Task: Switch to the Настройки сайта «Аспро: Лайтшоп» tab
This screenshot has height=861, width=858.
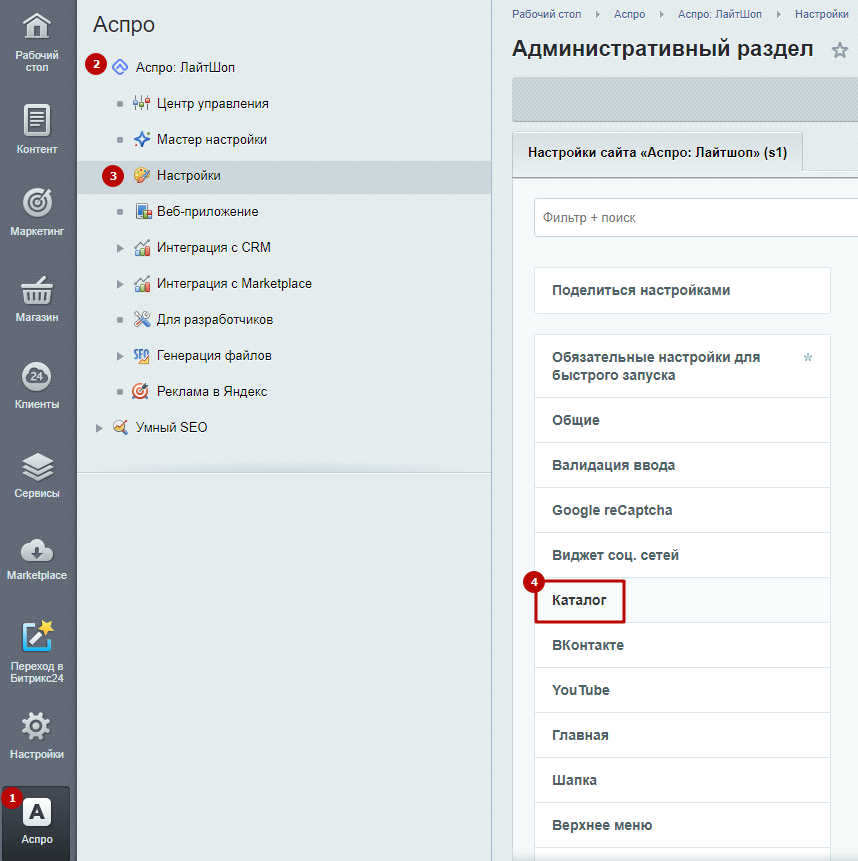Action: pyautogui.click(x=657, y=153)
